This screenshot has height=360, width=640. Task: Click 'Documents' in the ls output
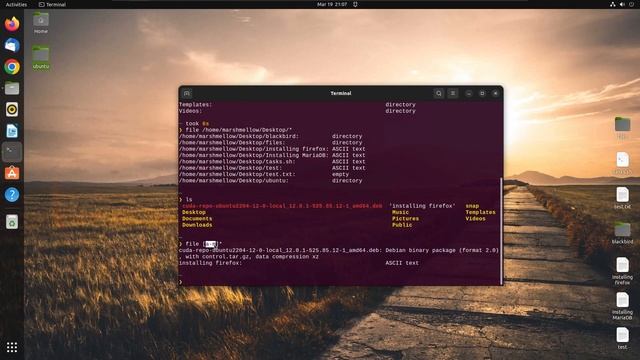click(x=197, y=219)
